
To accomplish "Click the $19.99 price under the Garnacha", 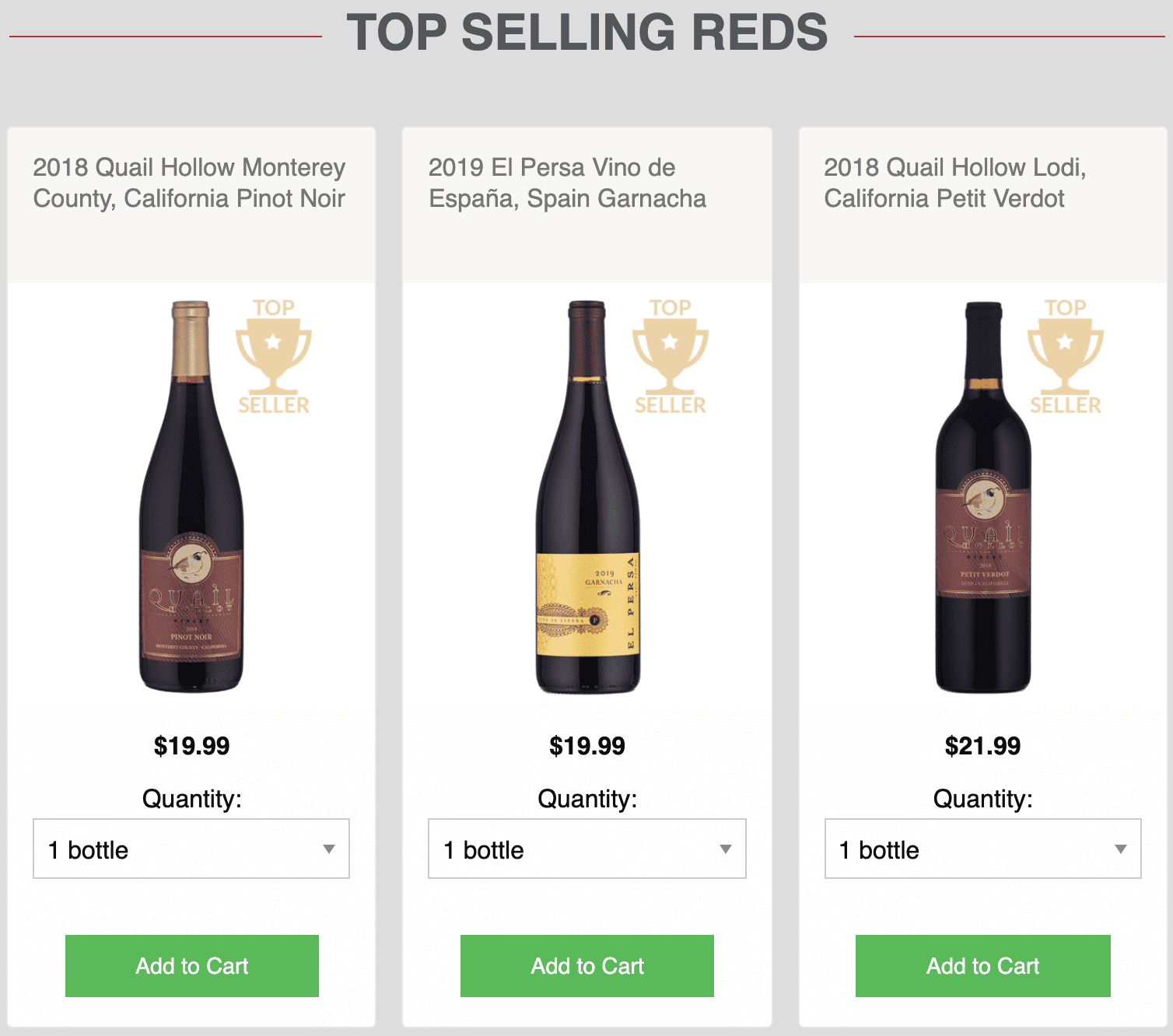I will click(x=586, y=745).
